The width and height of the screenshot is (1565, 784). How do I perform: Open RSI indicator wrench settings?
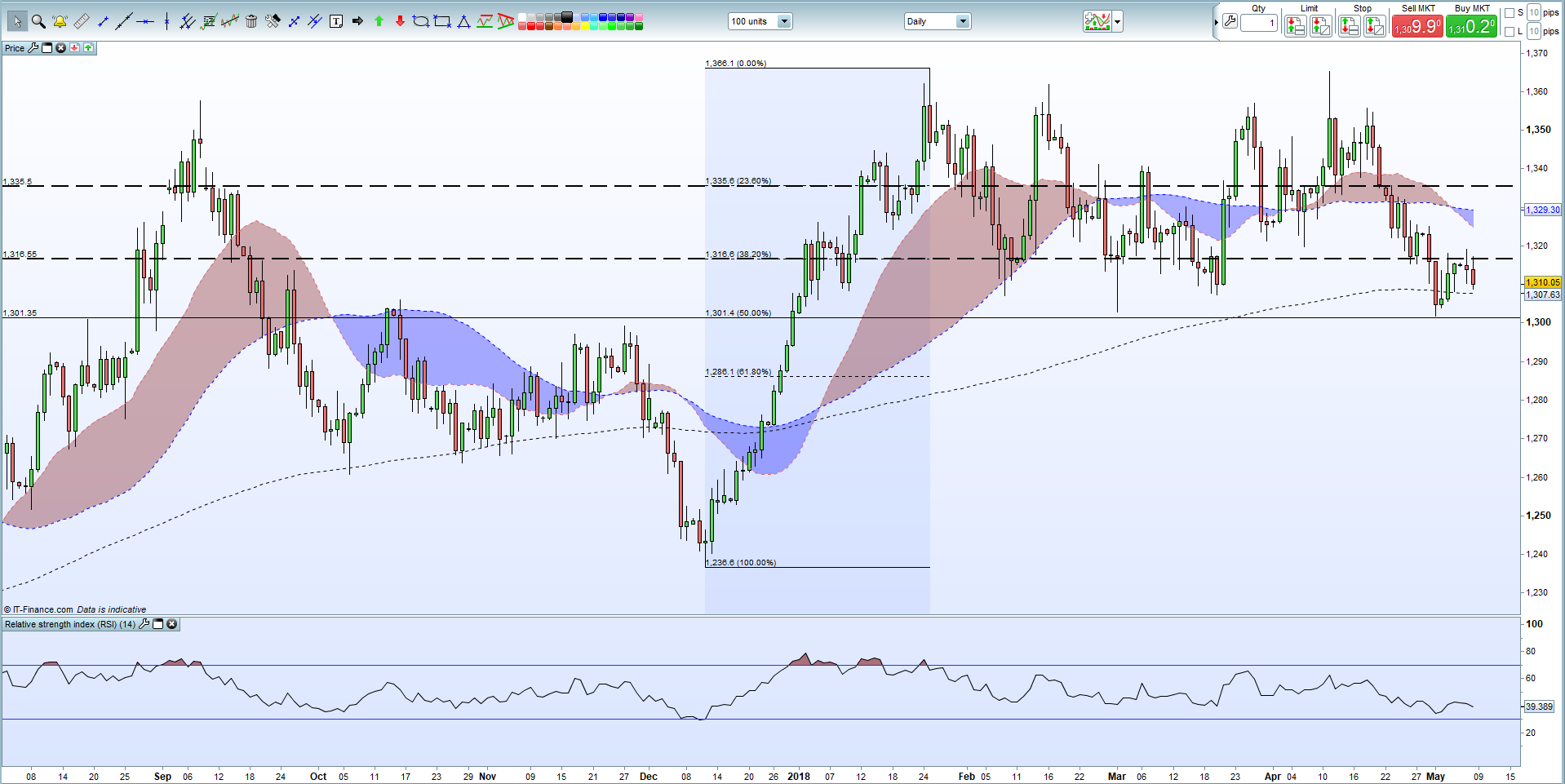coord(144,624)
